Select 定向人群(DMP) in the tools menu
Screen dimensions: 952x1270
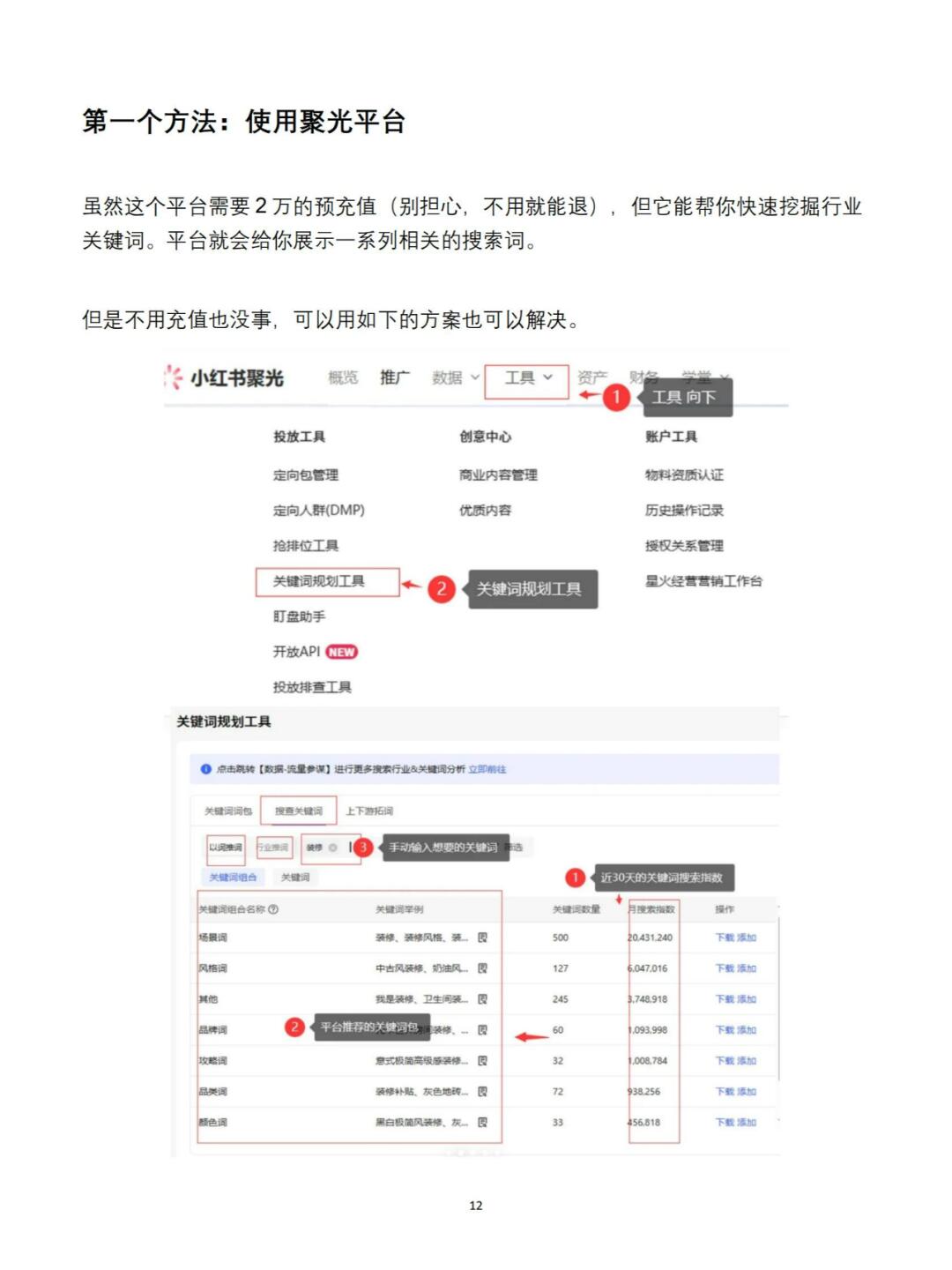coord(318,510)
